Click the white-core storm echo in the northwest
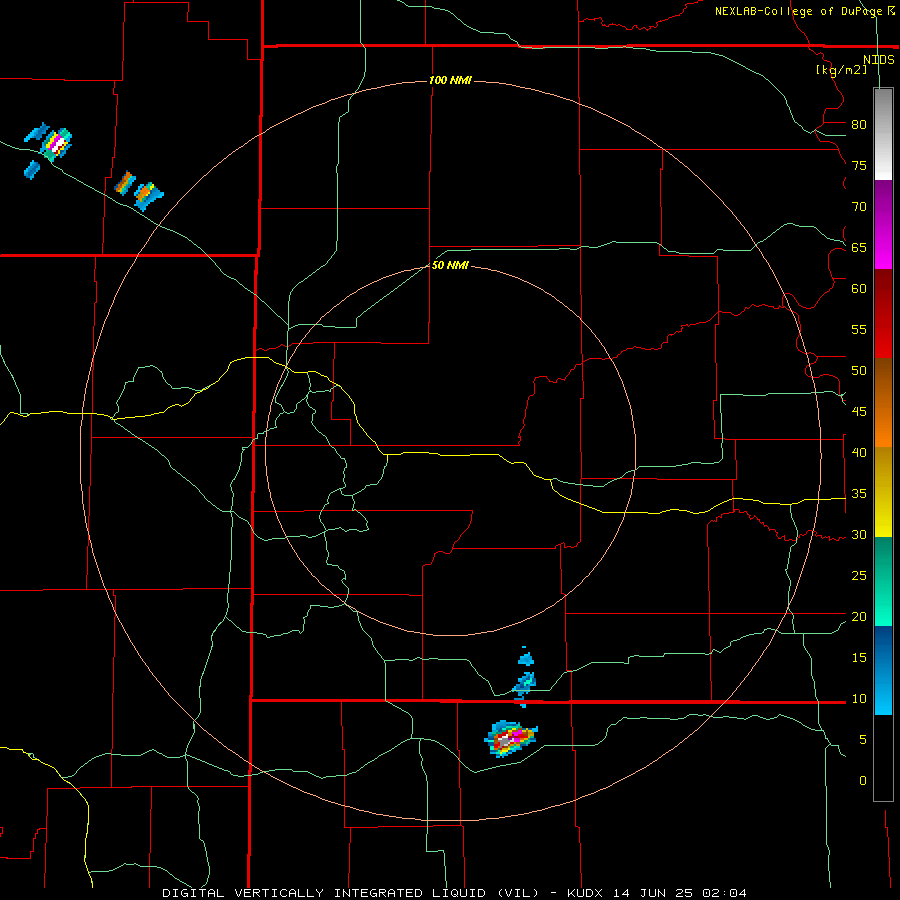The width and height of the screenshot is (900, 900). (x=56, y=143)
